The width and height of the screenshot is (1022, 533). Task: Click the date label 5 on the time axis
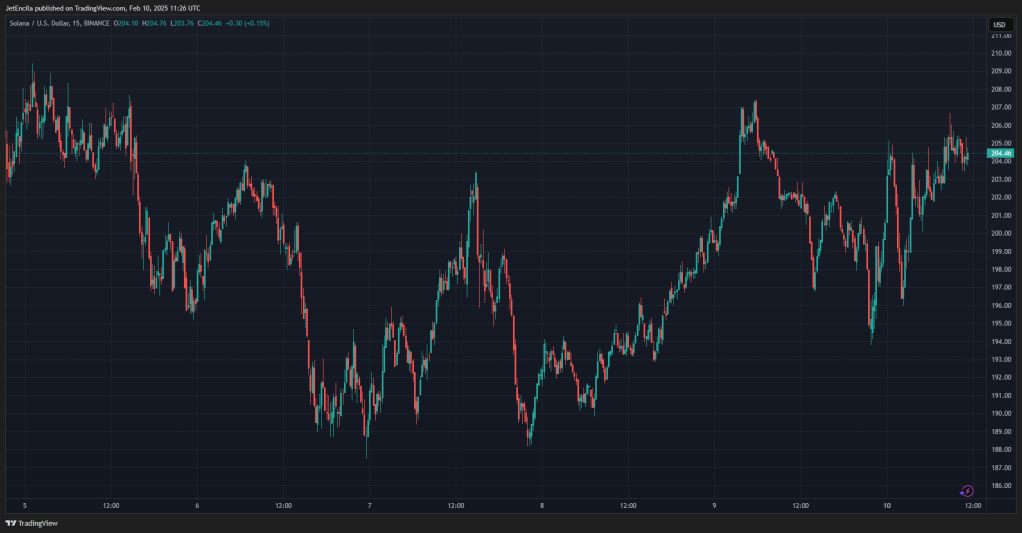(25, 506)
